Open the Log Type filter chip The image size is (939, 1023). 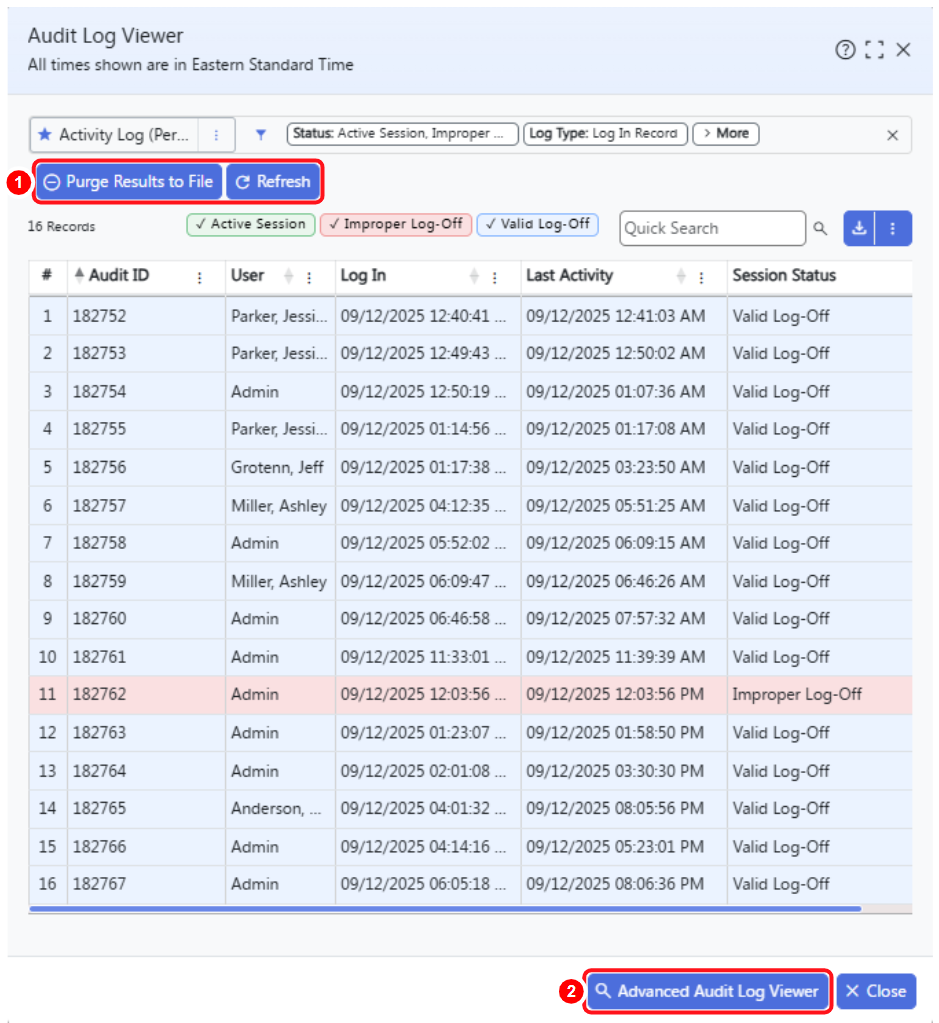click(605, 134)
